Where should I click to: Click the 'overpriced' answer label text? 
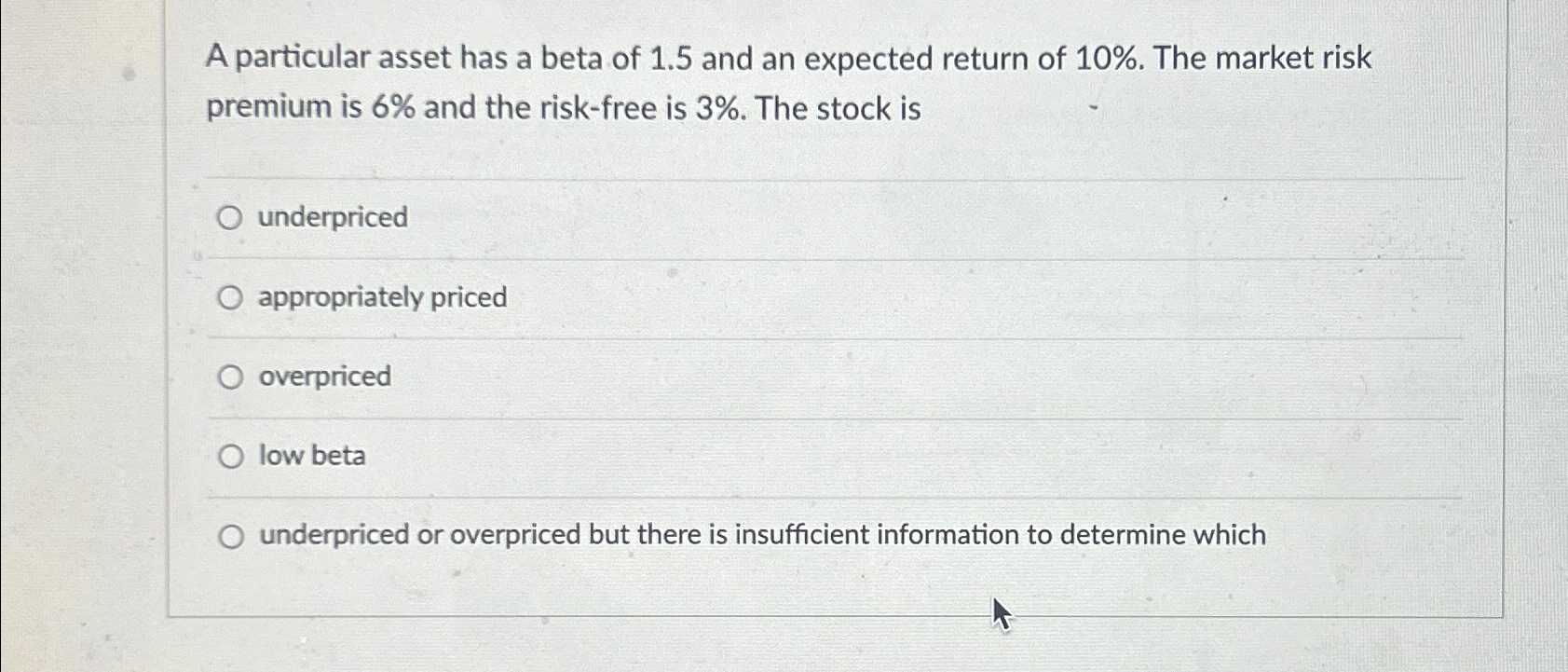tap(323, 377)
